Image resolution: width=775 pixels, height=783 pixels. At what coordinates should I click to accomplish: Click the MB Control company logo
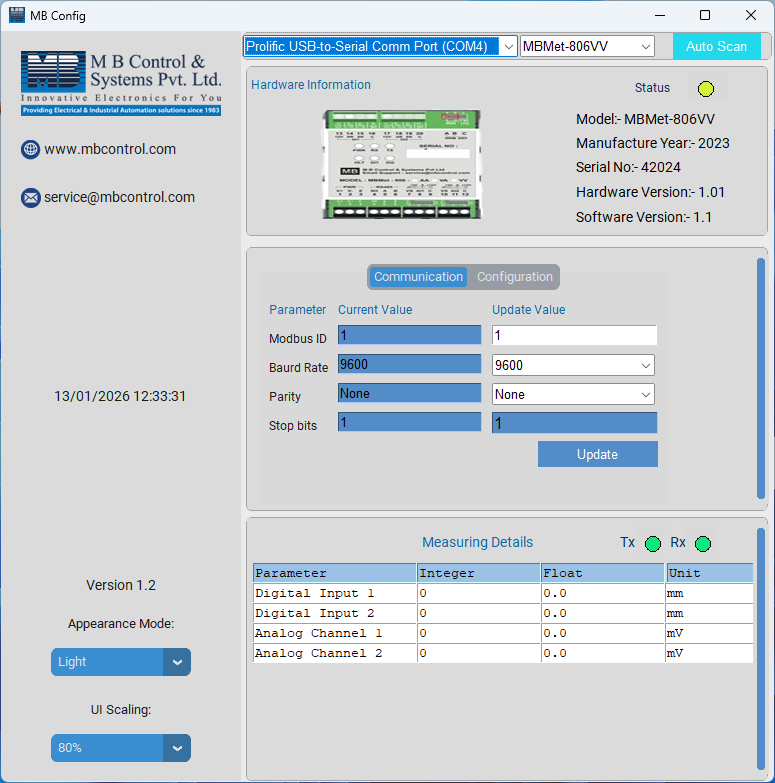[121, 84]
